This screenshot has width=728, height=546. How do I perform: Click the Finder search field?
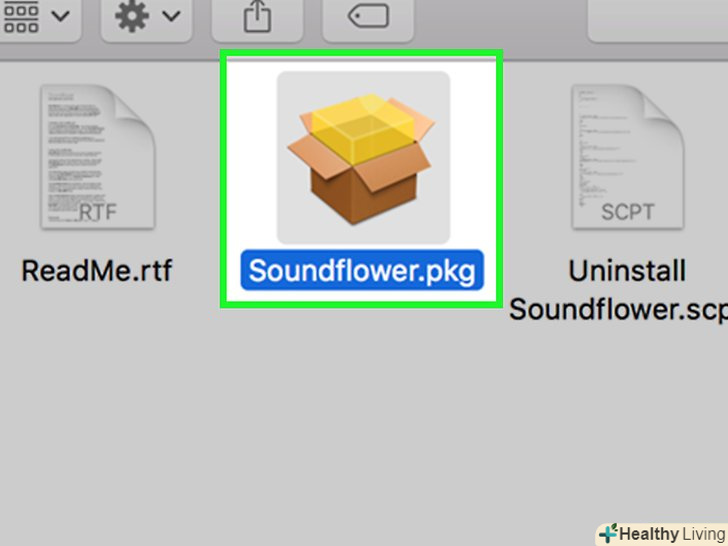pos(657,19)
